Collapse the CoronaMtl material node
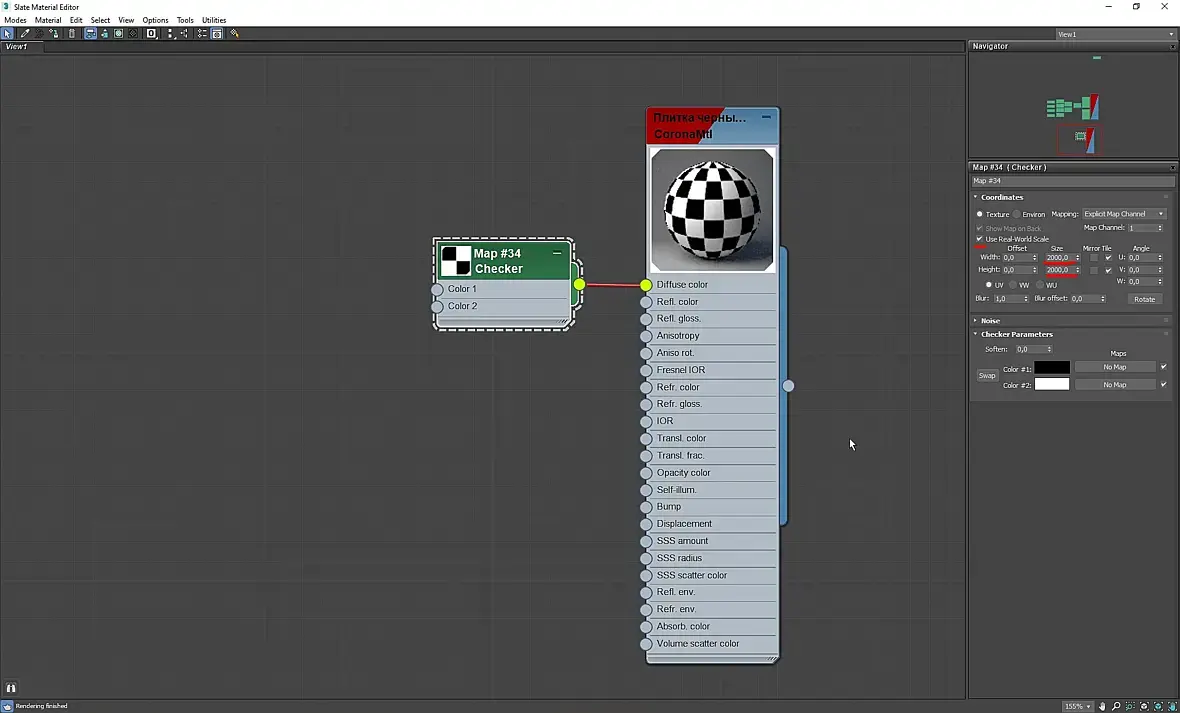Viewport: 1180px width, 713px height. [x=766, y=117]
